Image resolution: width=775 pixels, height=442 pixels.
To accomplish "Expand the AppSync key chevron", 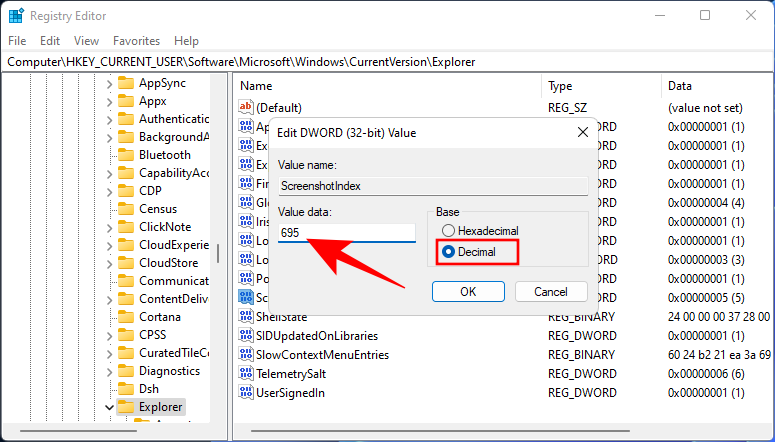I will click(x=109, y=83).
